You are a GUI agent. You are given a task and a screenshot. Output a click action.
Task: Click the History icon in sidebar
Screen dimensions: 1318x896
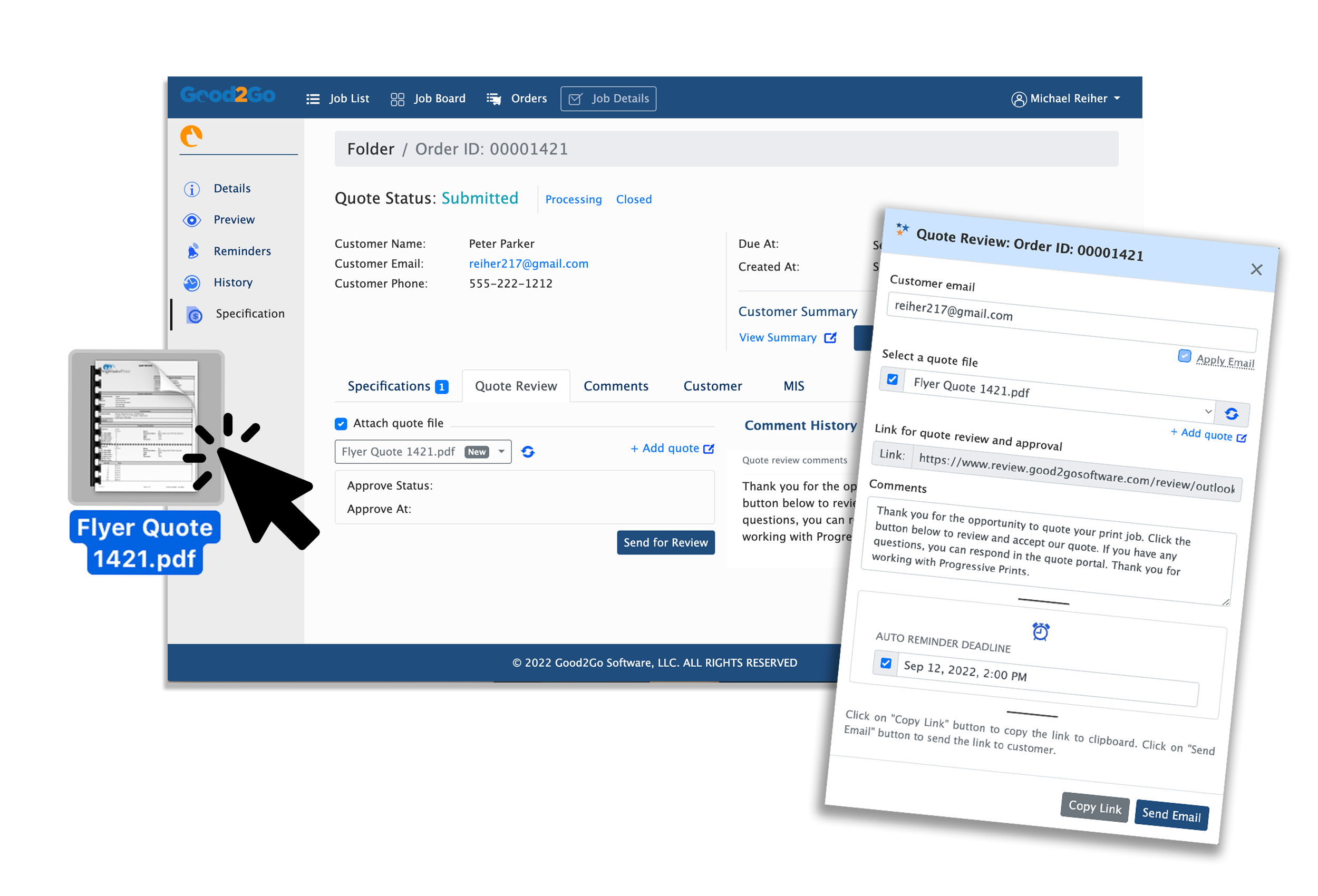(192, 282)
